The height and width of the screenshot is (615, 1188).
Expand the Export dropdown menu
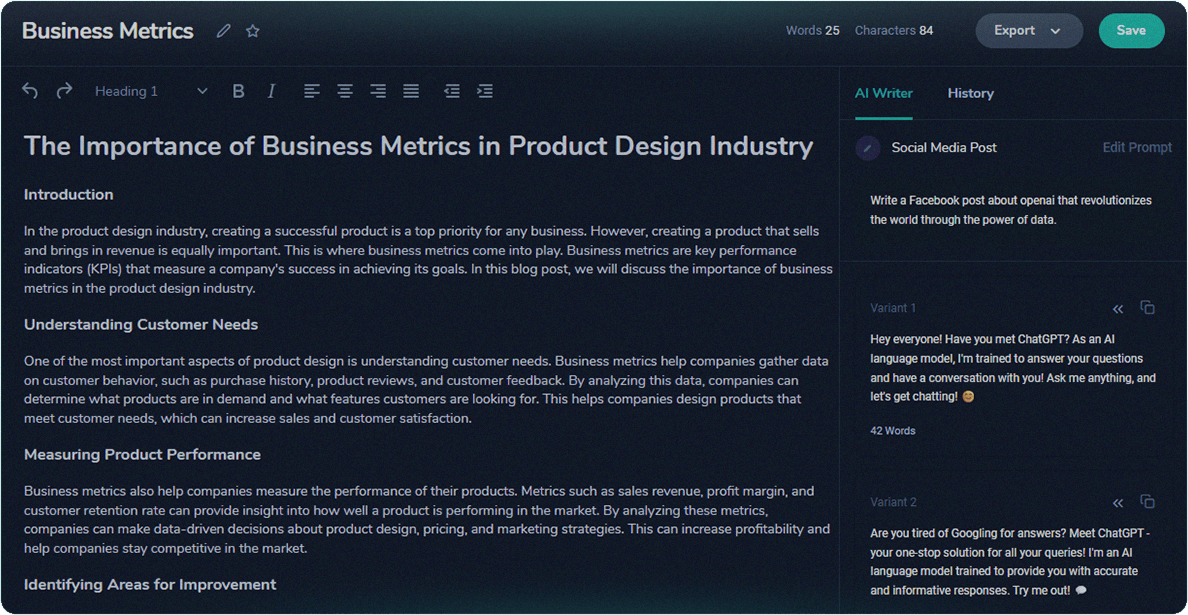coord(1028,31)
